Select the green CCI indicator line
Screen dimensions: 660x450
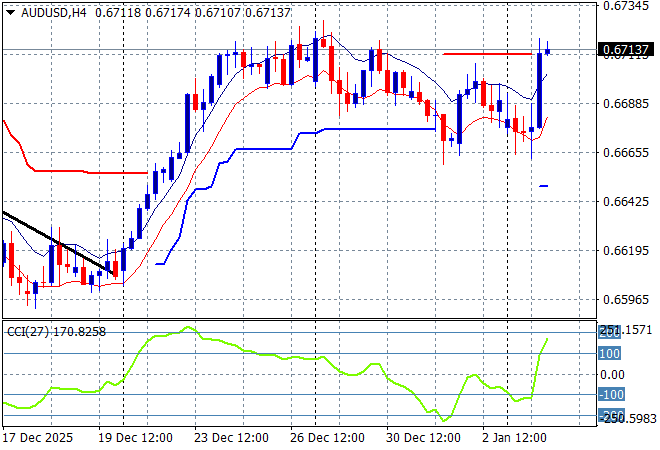[276, 374]
